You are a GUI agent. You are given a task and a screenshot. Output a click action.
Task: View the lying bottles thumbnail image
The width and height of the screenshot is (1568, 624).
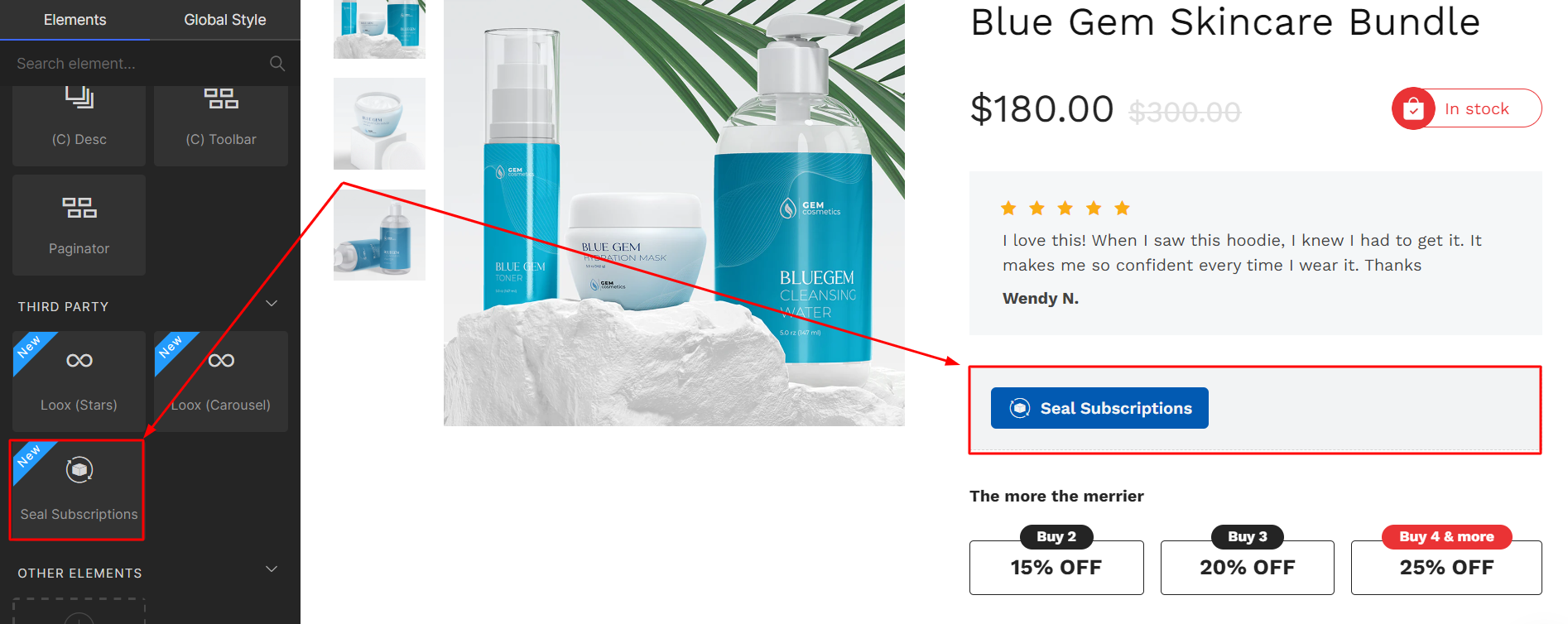point(379,235)
